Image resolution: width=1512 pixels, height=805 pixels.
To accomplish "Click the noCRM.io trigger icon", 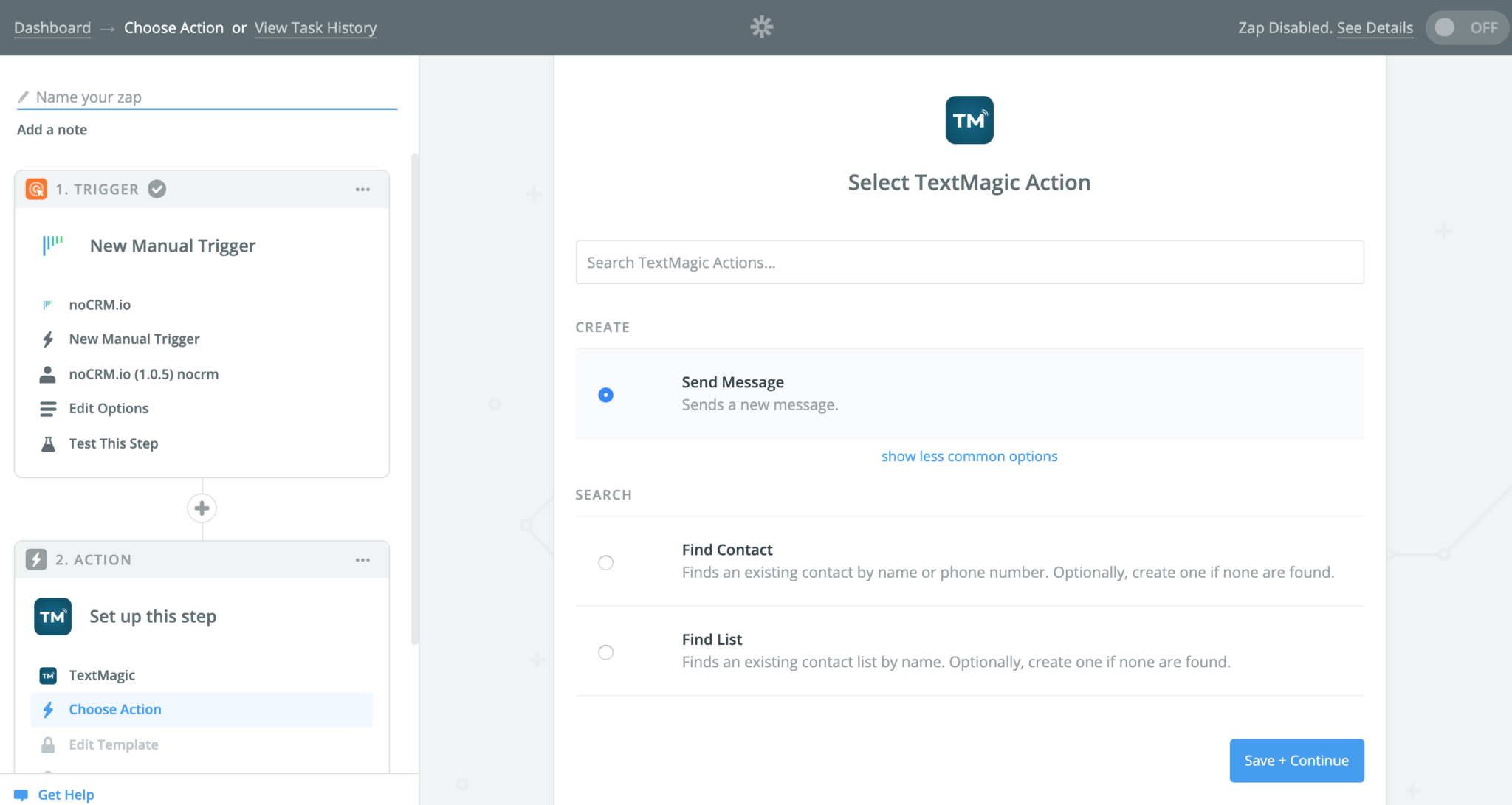I will (49, 304).
